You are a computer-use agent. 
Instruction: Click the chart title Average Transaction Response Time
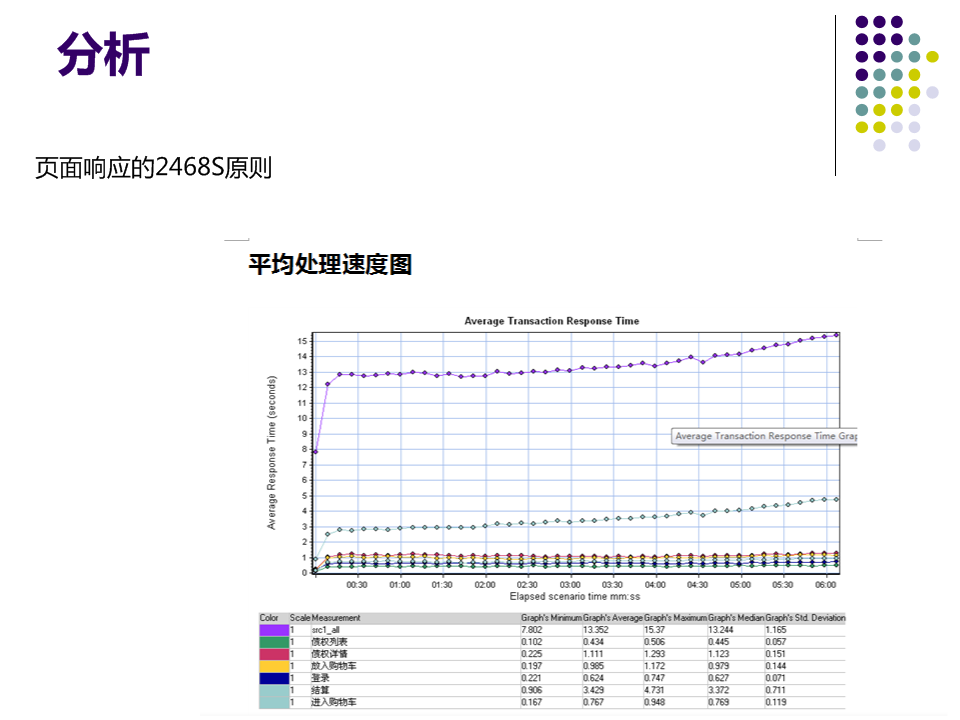pos(552,321)
